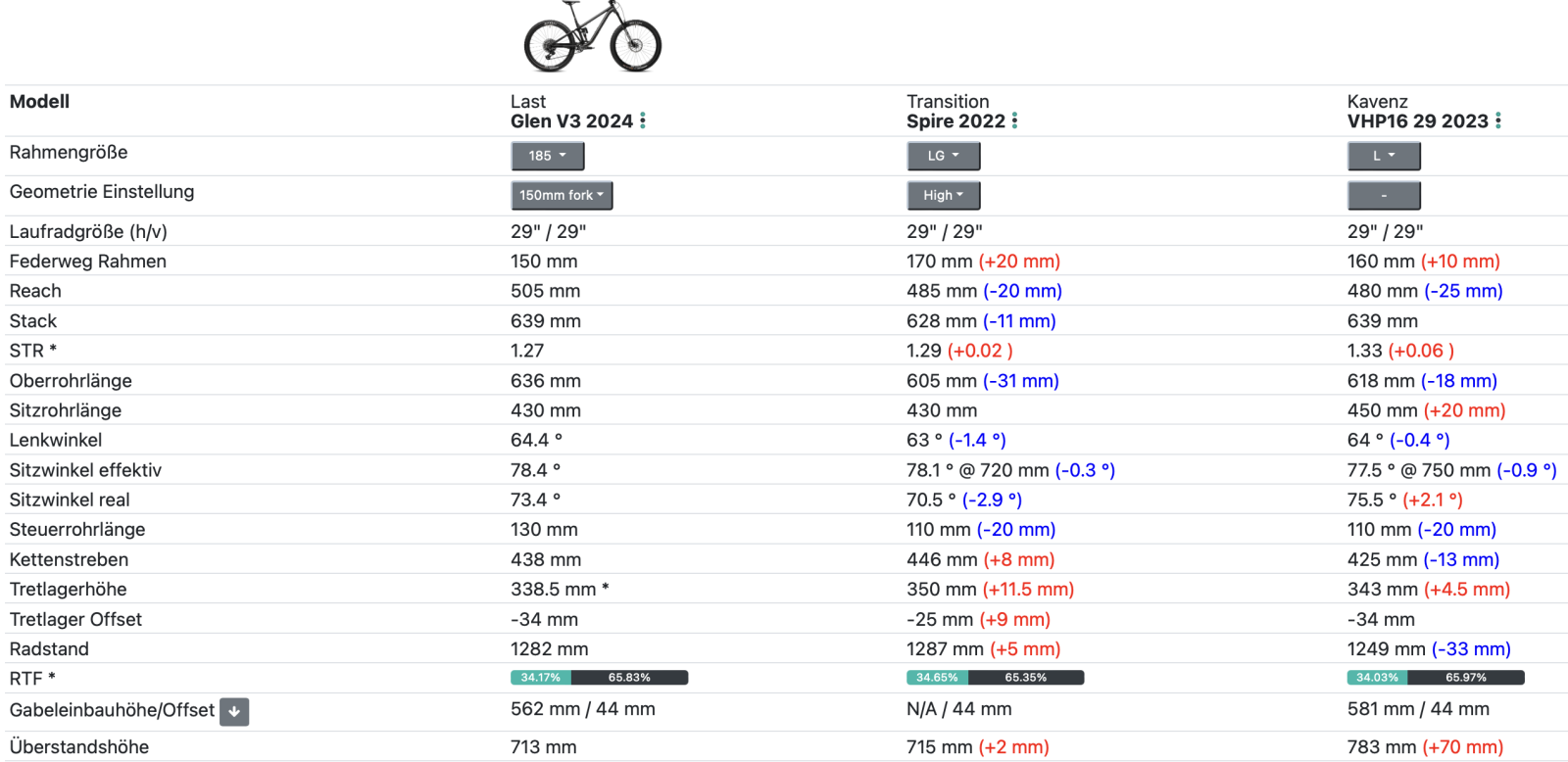Open the L frame size dropdown
Image resolution: width=1568 pixels, height=762 pixels.
pyautogui.click(x=1383, y=156)
